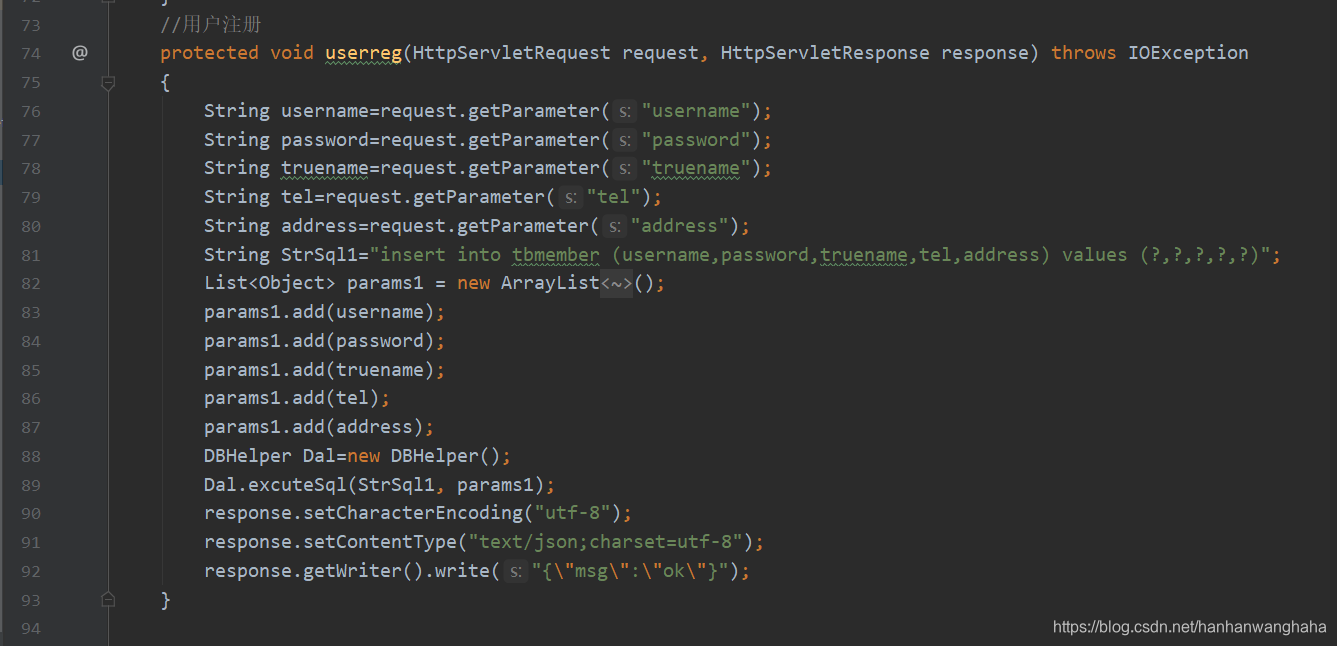Click line number 85 in the gutter
The image size is (1337, 646).
pos(31,370)
